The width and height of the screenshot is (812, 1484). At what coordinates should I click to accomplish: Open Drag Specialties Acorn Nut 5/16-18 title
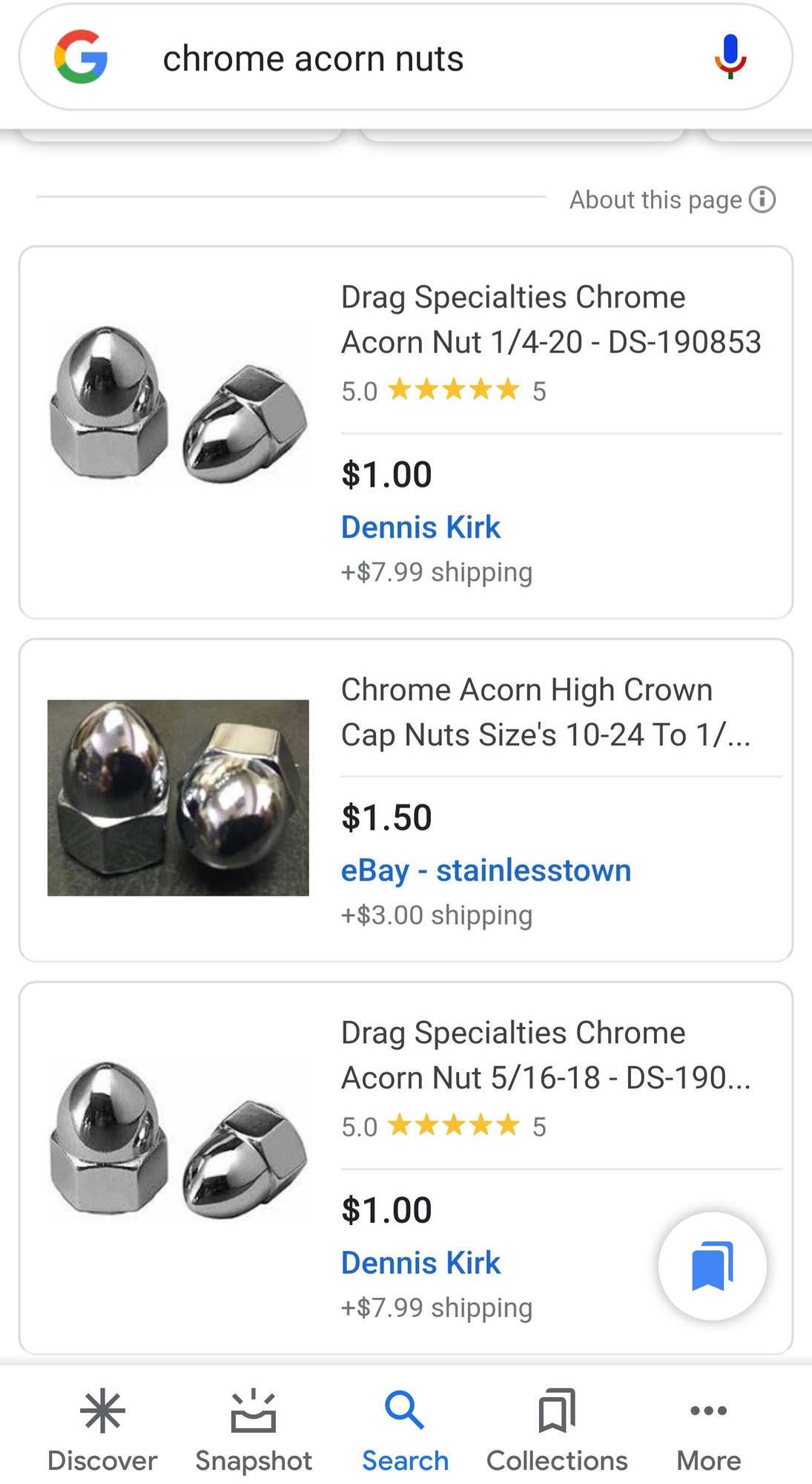(546, 1055)
